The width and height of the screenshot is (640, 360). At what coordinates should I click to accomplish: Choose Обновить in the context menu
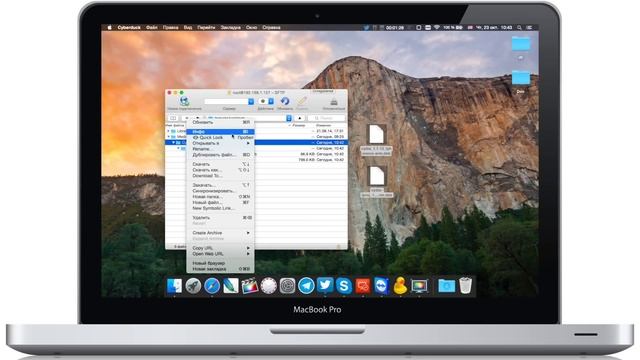[x=220, y=122]
